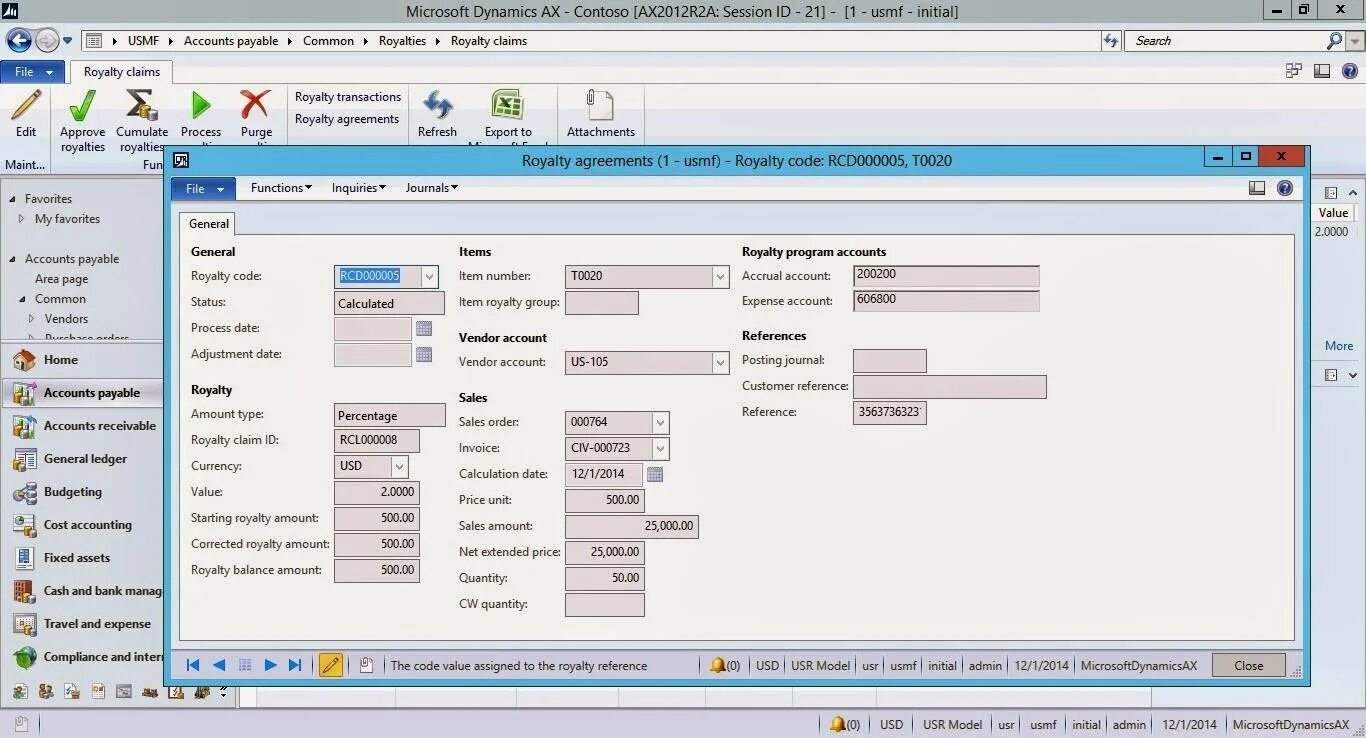
Task: Open the Inquiries menu
Action: click(x=358, y=188)
